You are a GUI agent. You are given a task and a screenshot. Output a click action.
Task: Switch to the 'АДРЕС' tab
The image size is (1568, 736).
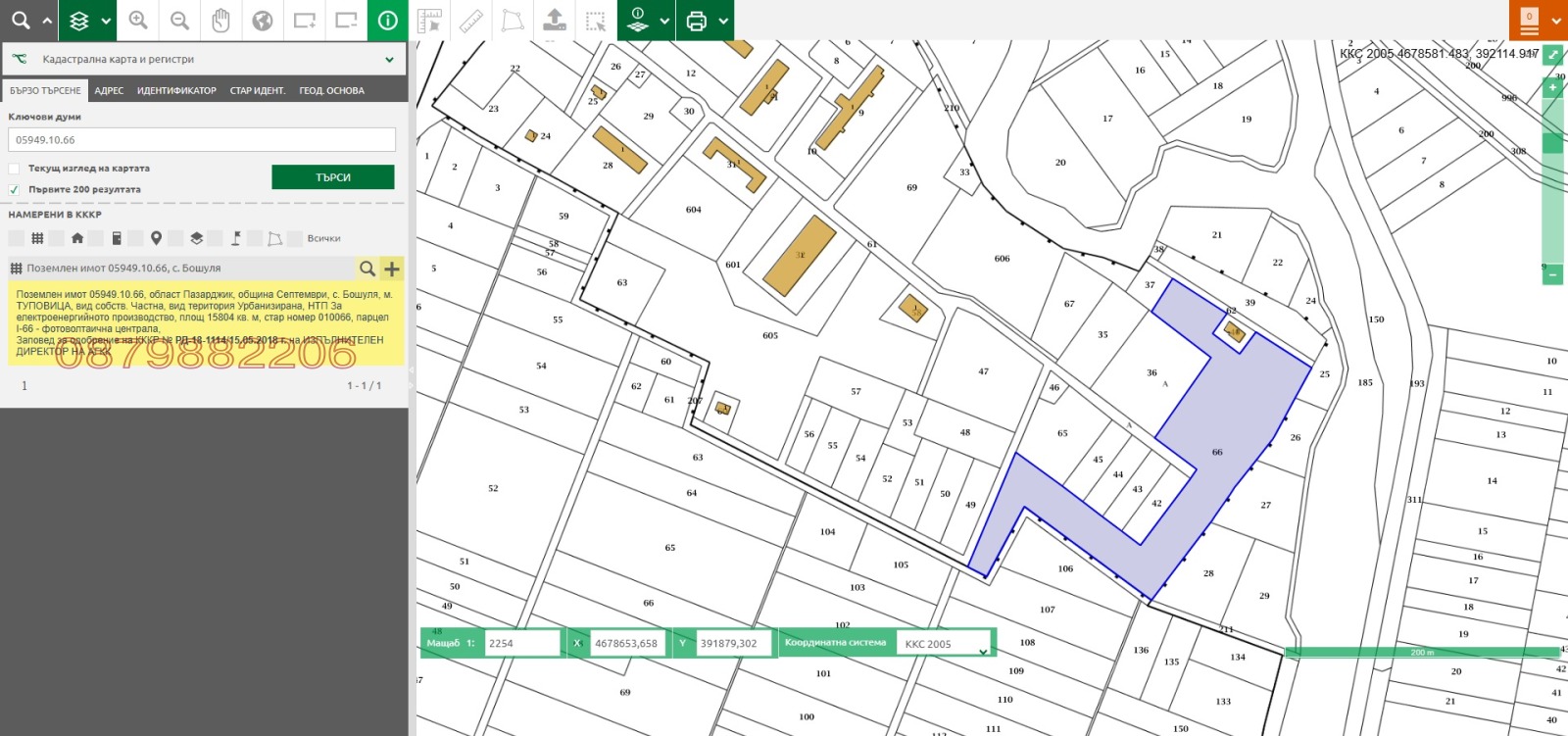(x=109, y=91)
